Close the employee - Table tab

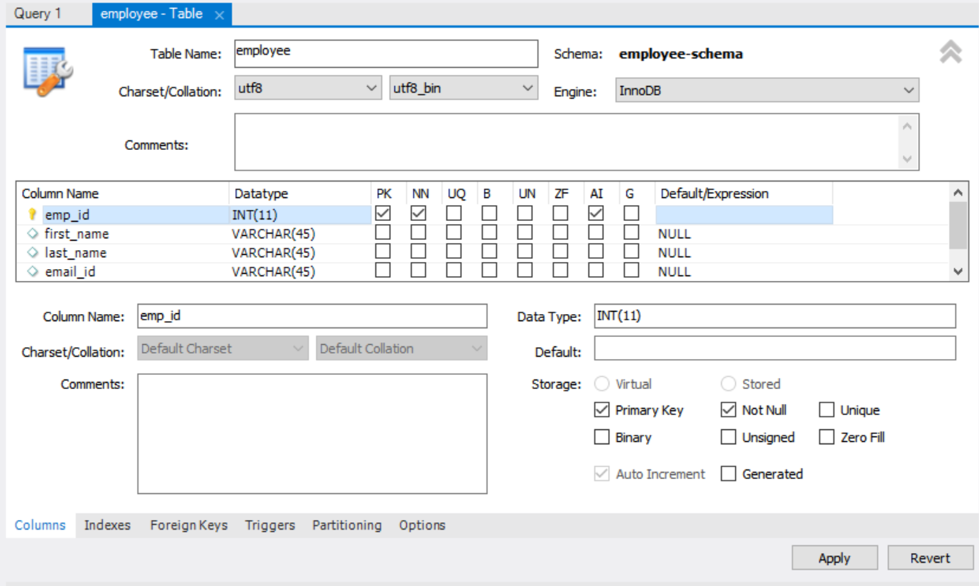[219, 15]
